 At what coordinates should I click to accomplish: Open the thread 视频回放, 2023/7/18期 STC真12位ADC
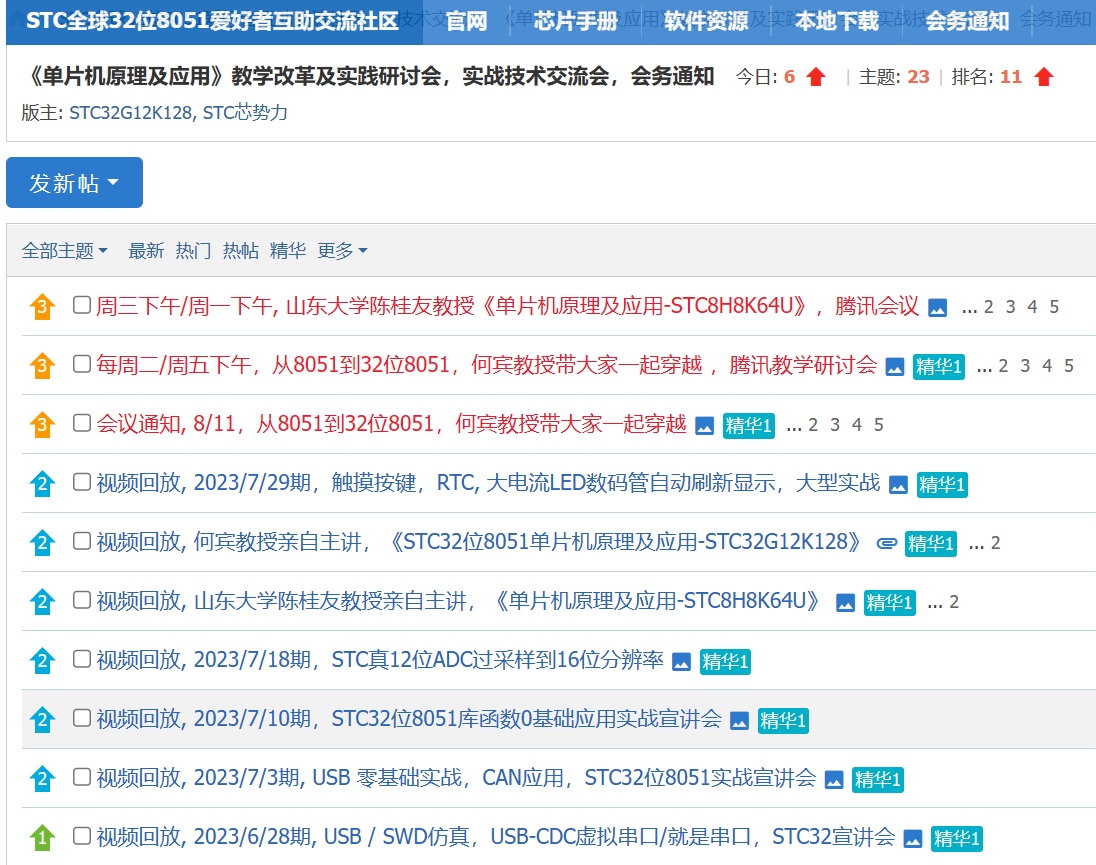click(380, 660)
